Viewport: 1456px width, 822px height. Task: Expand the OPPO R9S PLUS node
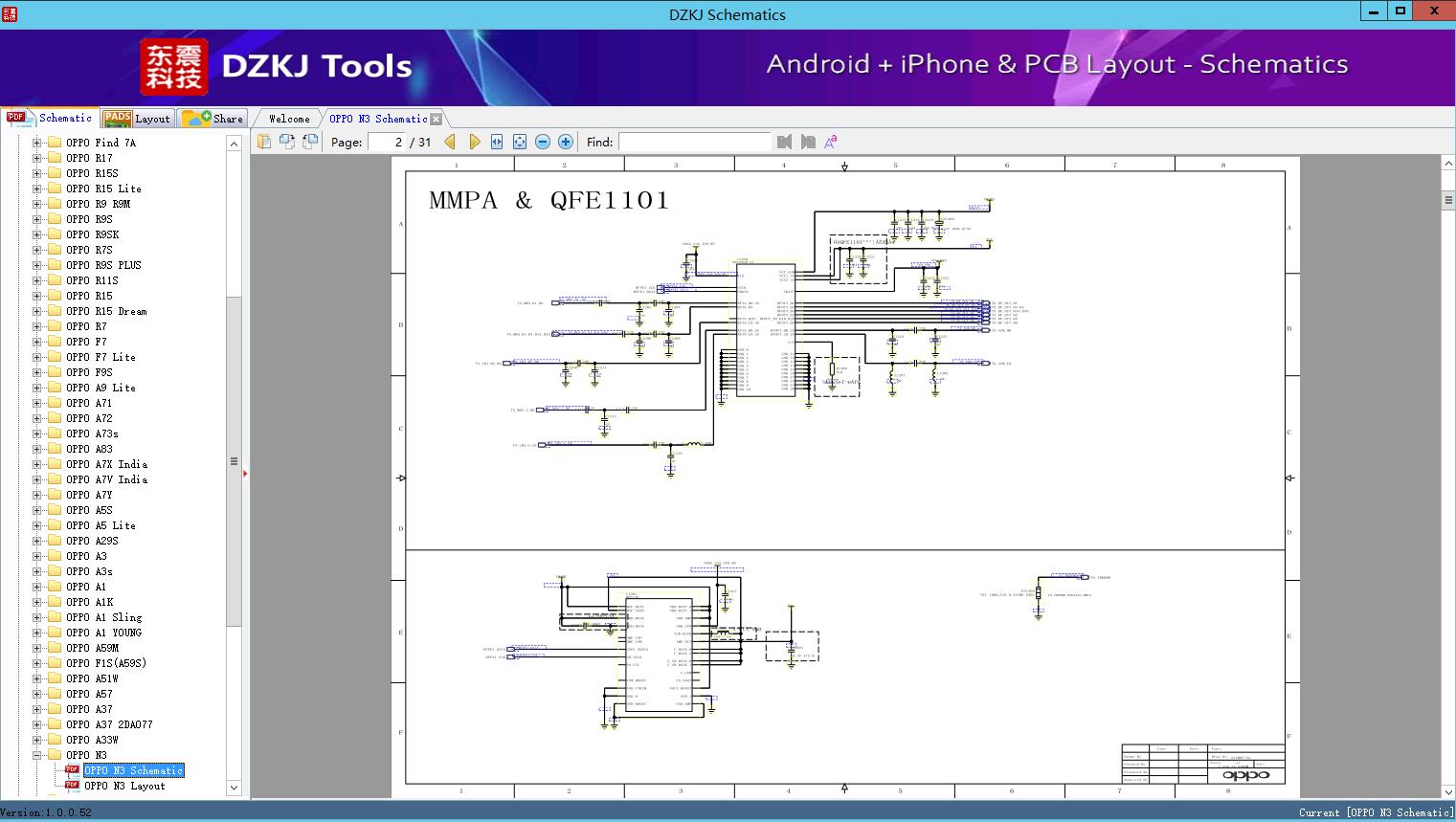click(37, 265)
